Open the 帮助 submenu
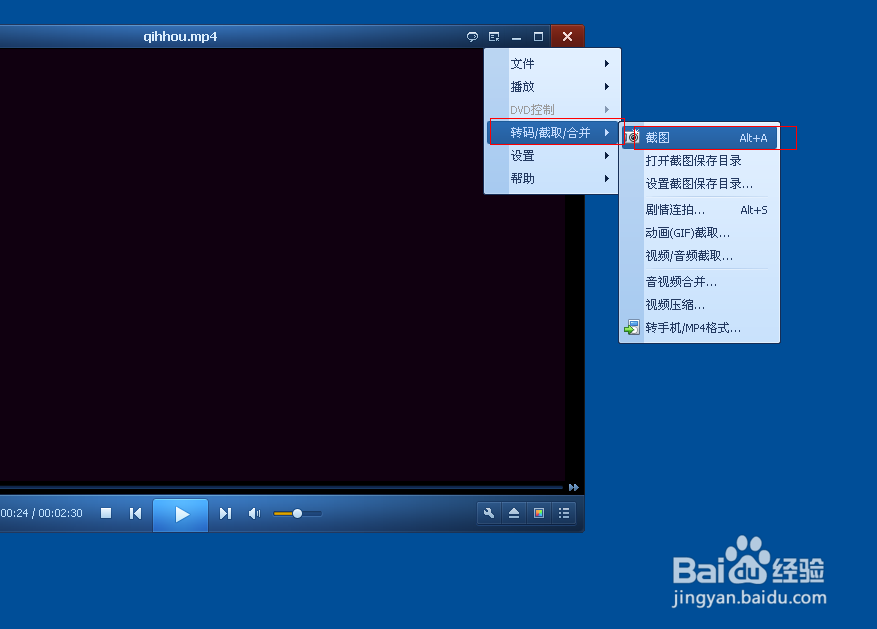Screen dimensions: 877x629 point(553,179)
